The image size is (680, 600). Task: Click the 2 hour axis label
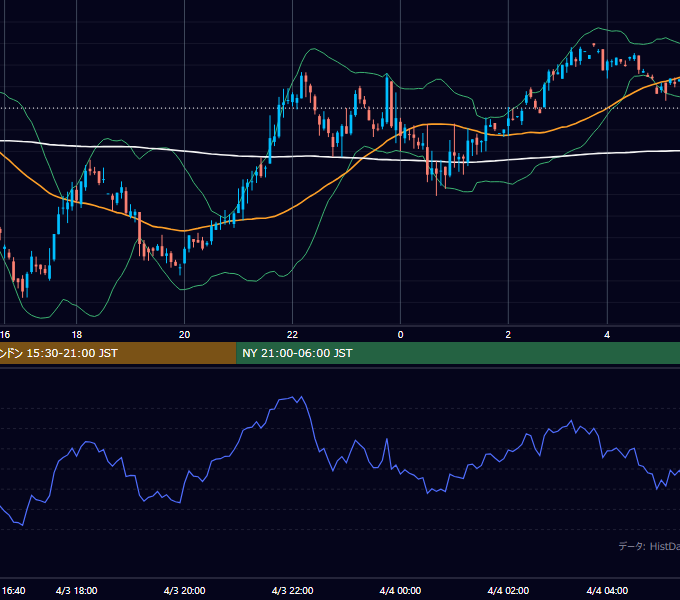point(508,335)
